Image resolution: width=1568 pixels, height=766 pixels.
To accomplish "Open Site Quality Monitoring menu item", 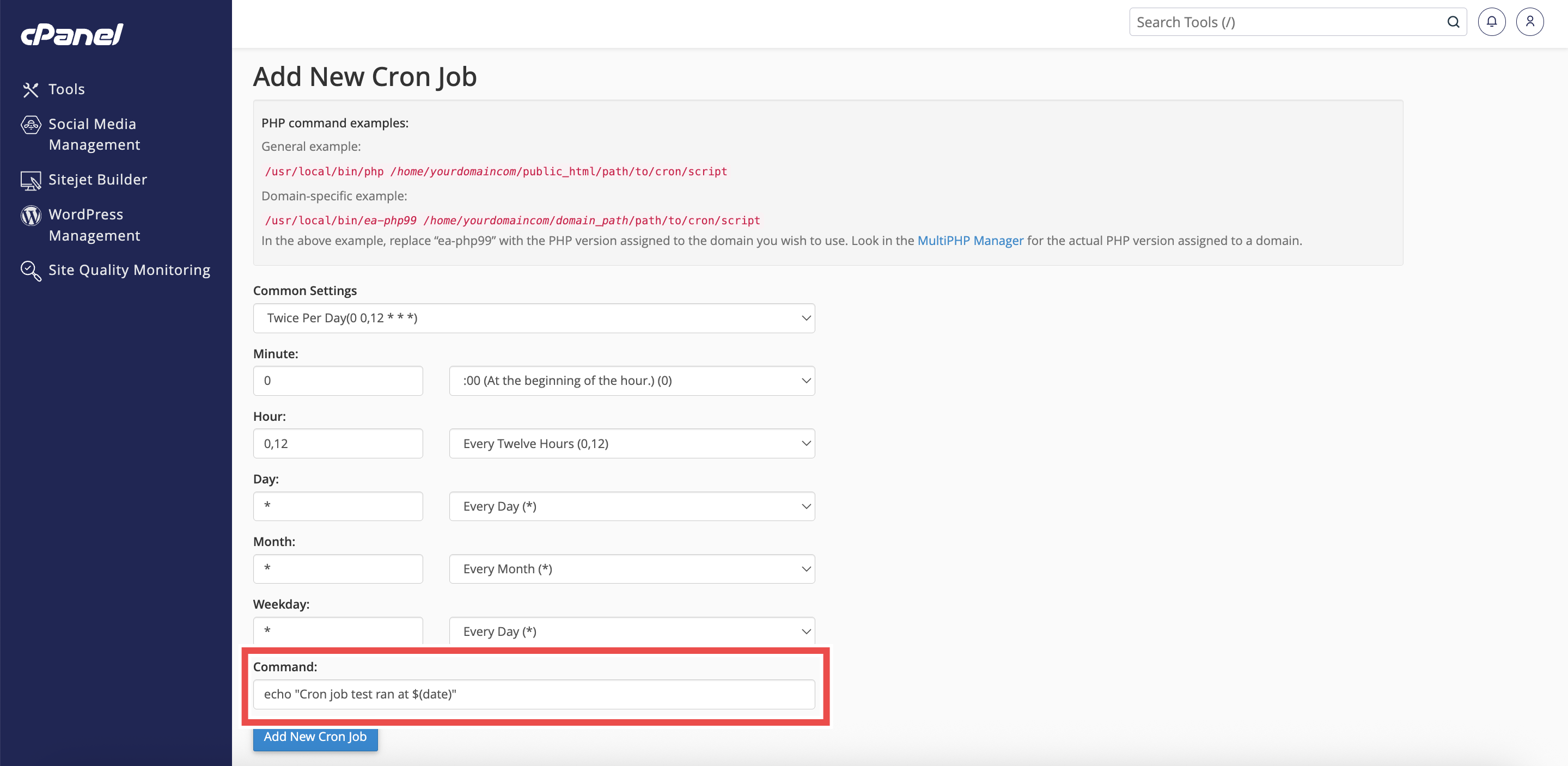I will point(129,270).
